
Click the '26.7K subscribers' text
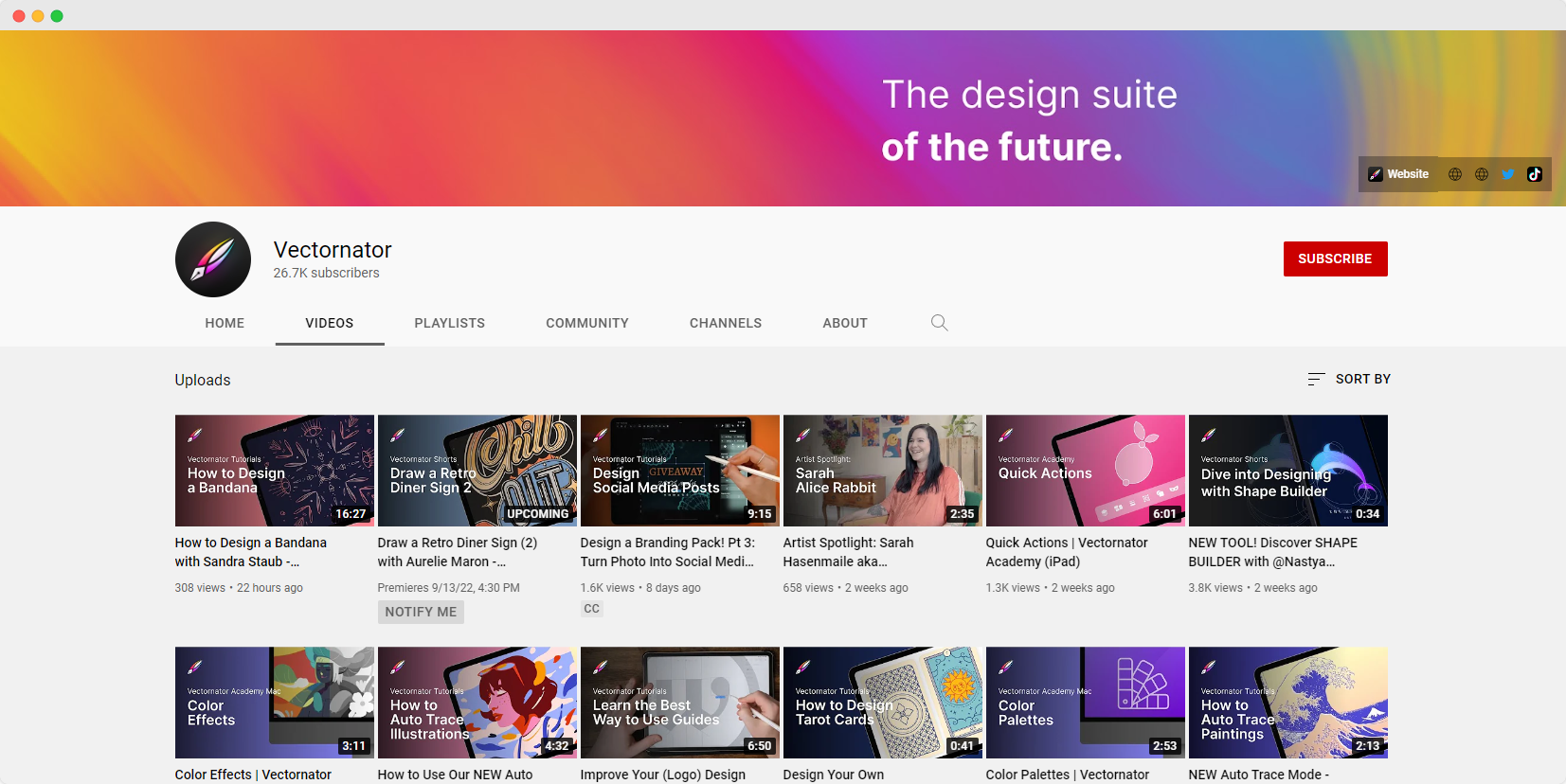click(x=327, y=273)
